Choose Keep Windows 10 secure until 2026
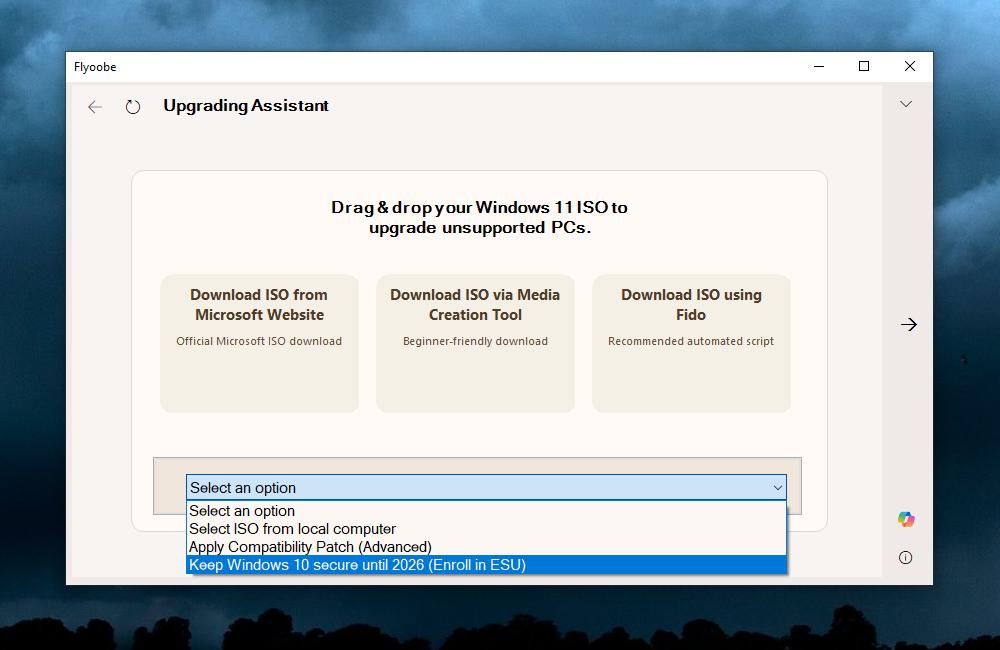 click(486, 565)
